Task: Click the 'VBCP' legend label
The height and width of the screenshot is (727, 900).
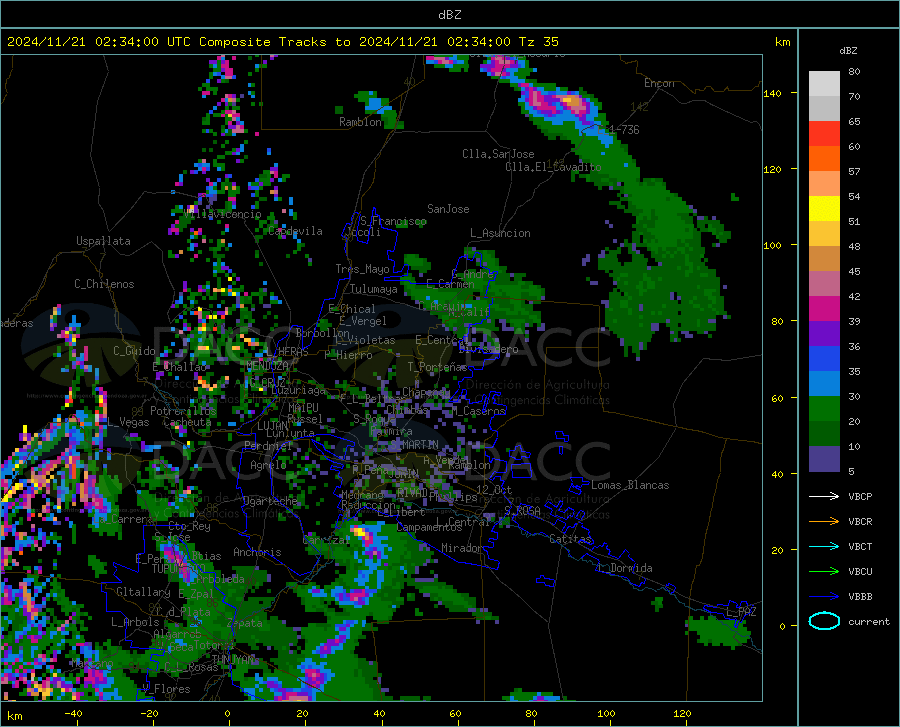Action: coord(860,496)
